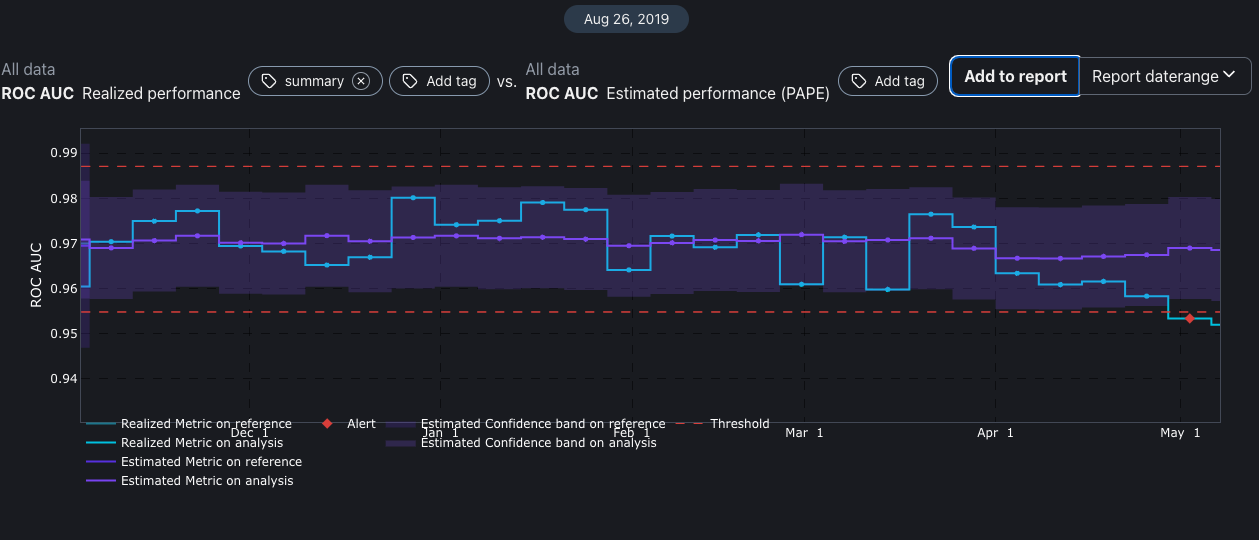The width and height of the screenshot is (1259, 540).
Task: Click the chevron arrow on Report daterange
Action: [x=1230, y=76]
